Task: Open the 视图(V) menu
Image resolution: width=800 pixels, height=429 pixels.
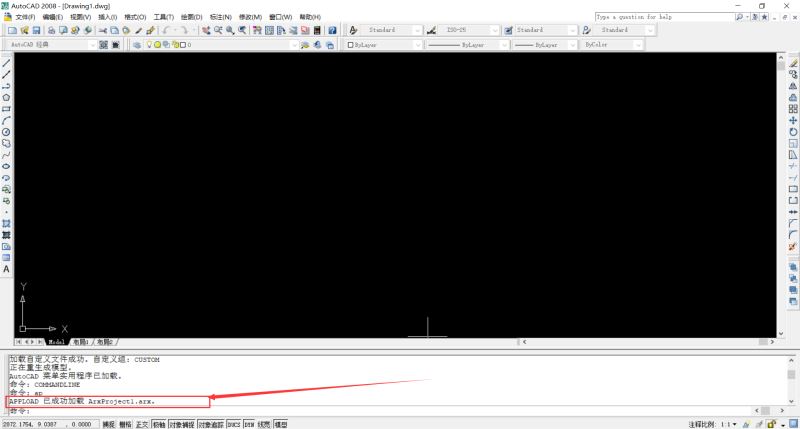Action: pos(80,17)
